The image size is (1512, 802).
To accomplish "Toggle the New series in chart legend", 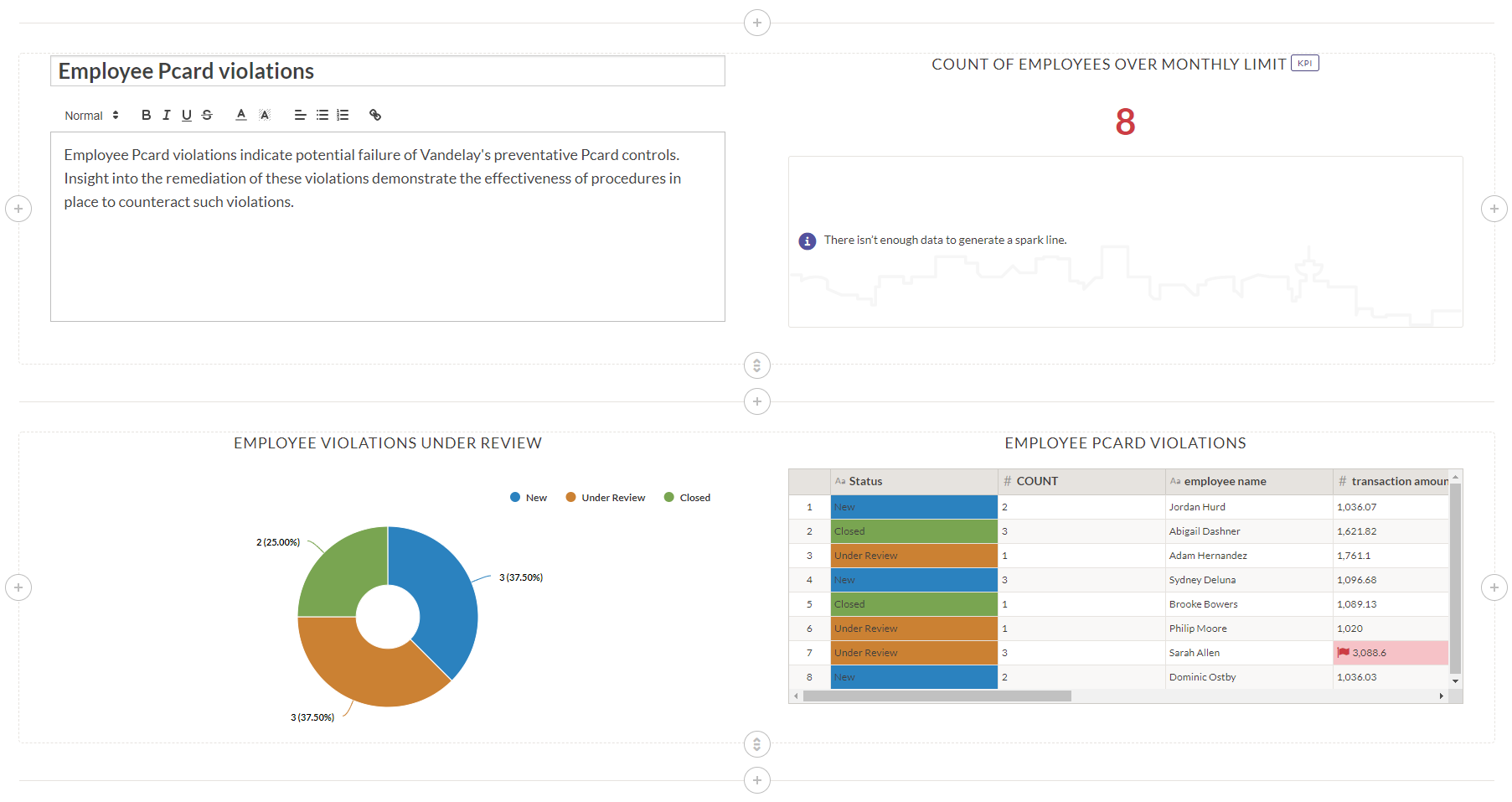I will (529, 498).
